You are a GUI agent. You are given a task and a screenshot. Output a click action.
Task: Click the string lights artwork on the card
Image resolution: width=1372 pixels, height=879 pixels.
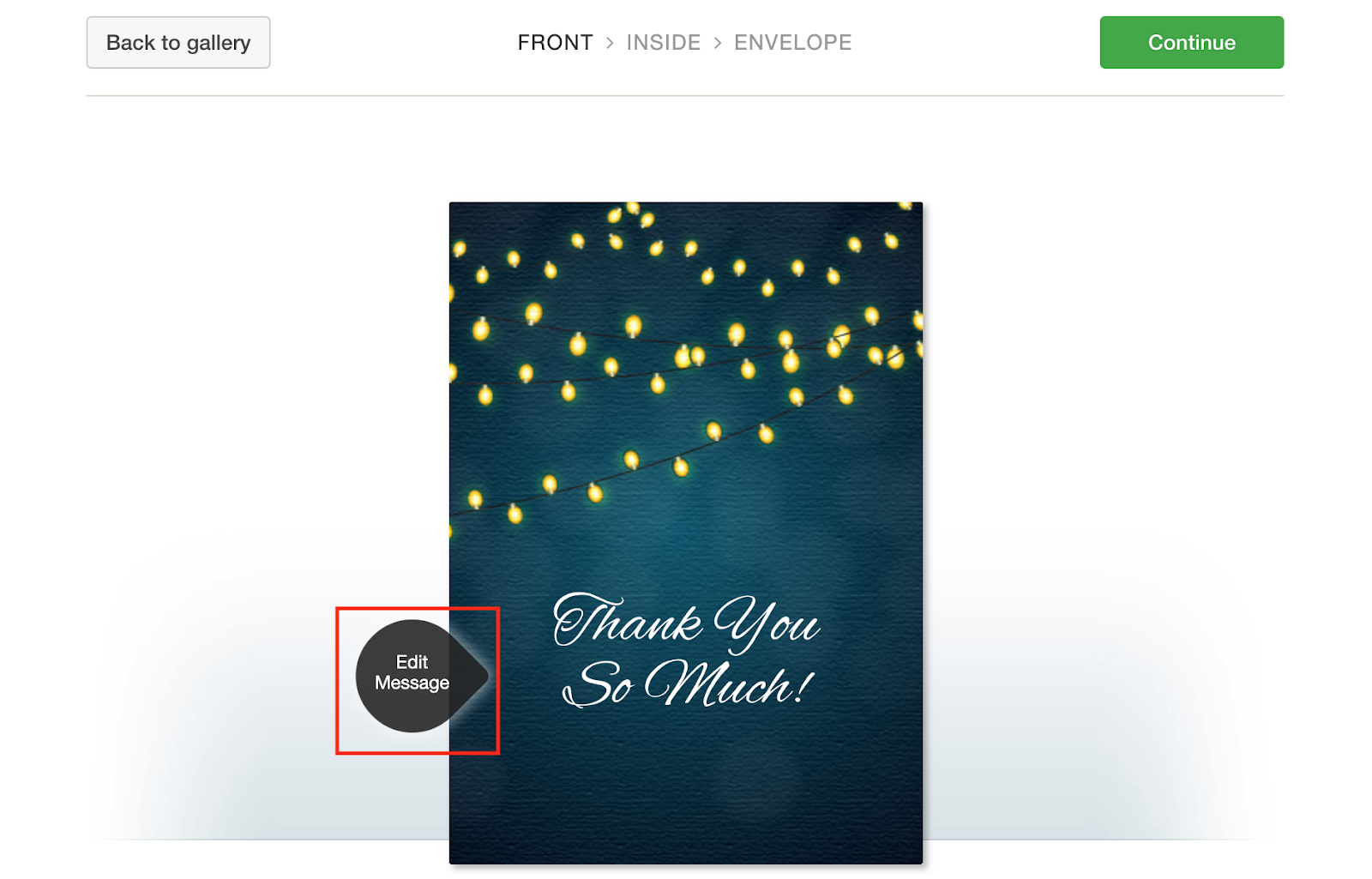pos(686,360)
